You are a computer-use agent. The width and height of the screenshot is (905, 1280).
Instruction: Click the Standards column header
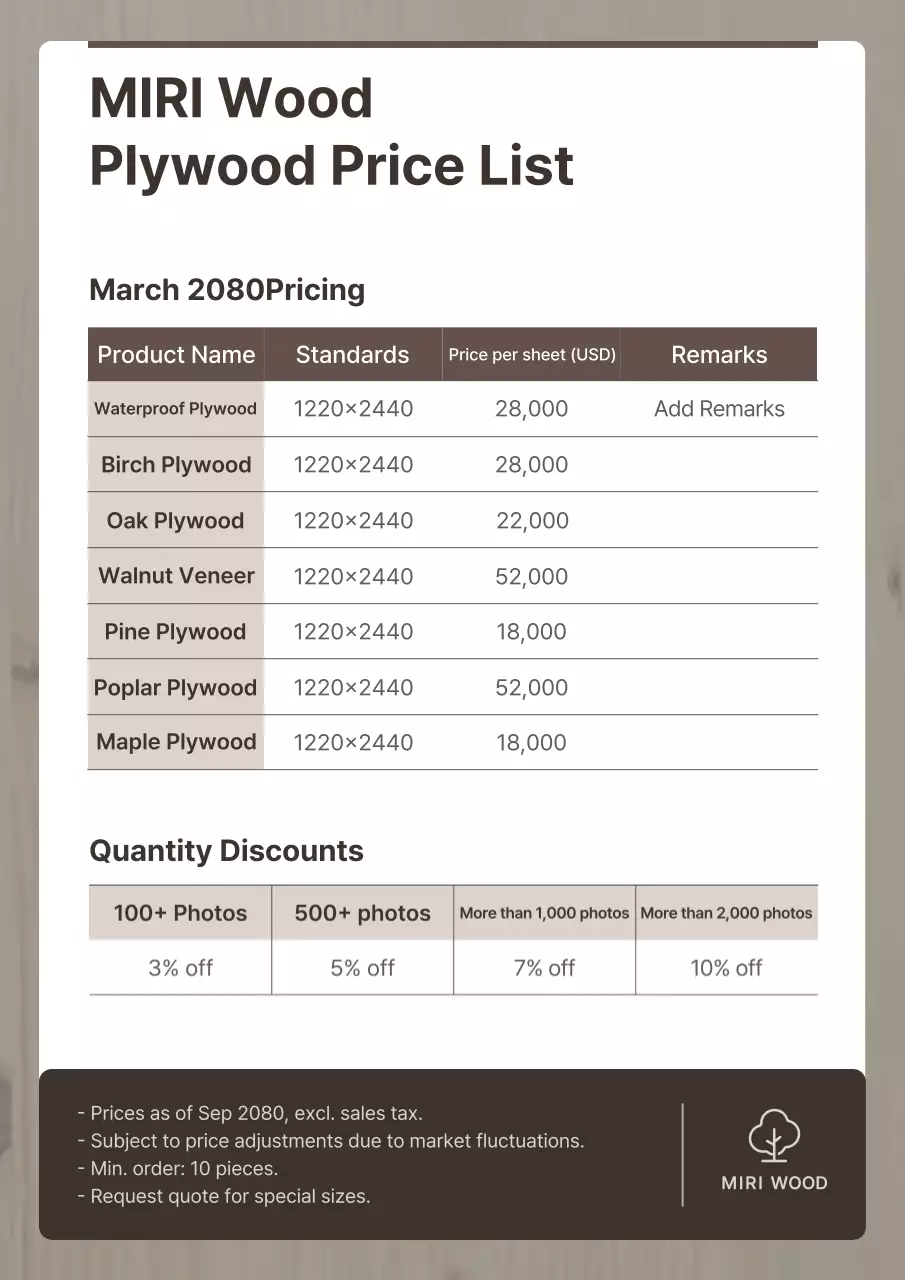click(x=352, y=355)
